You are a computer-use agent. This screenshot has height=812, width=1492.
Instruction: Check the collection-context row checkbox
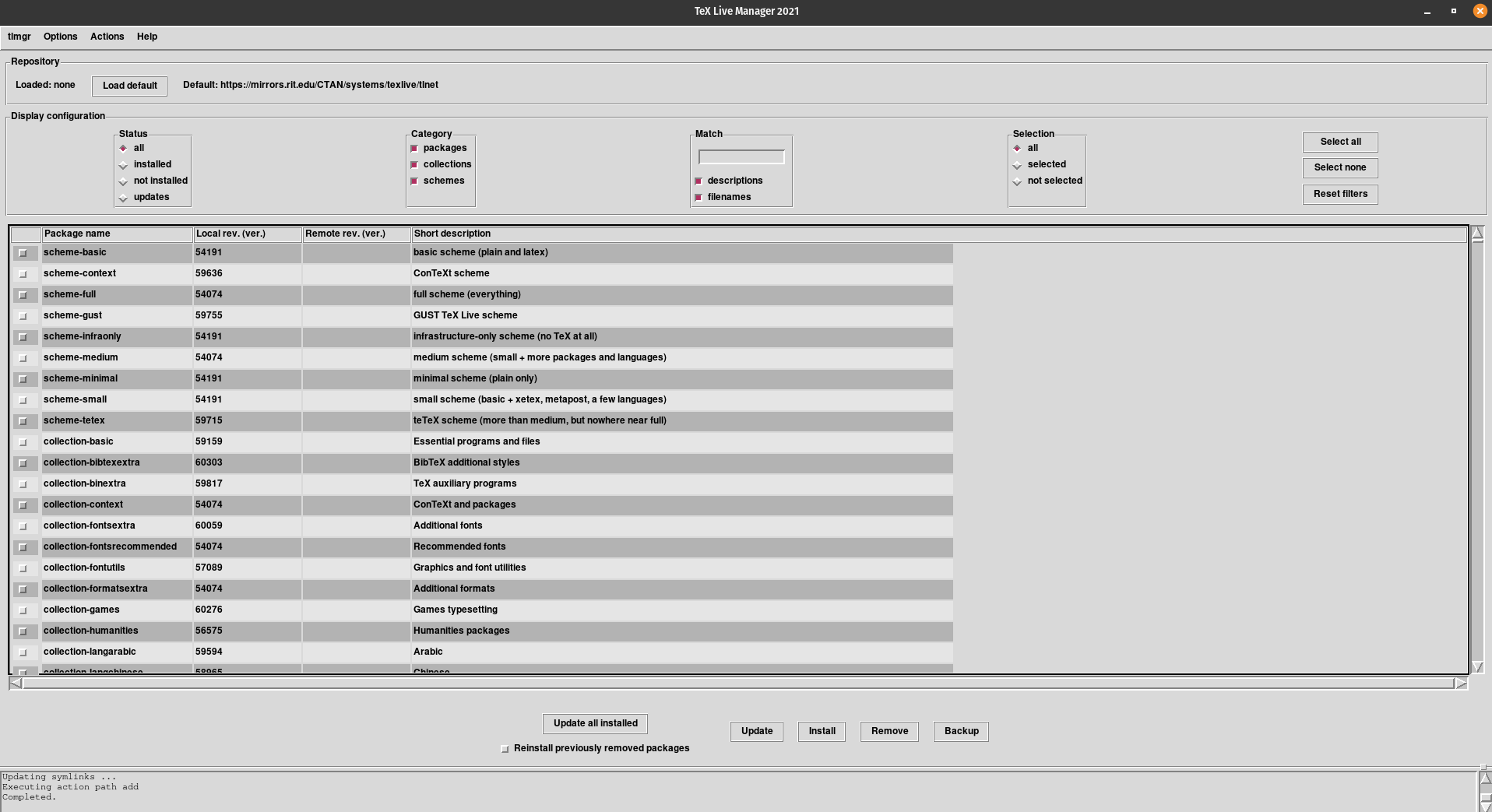click(23, 505)
